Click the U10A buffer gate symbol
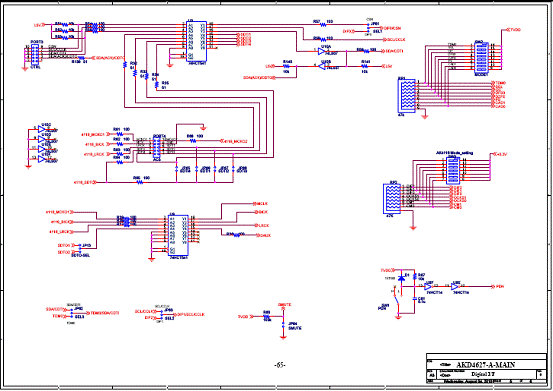Screen dimensions: 553x391 [x=321, y=51]
